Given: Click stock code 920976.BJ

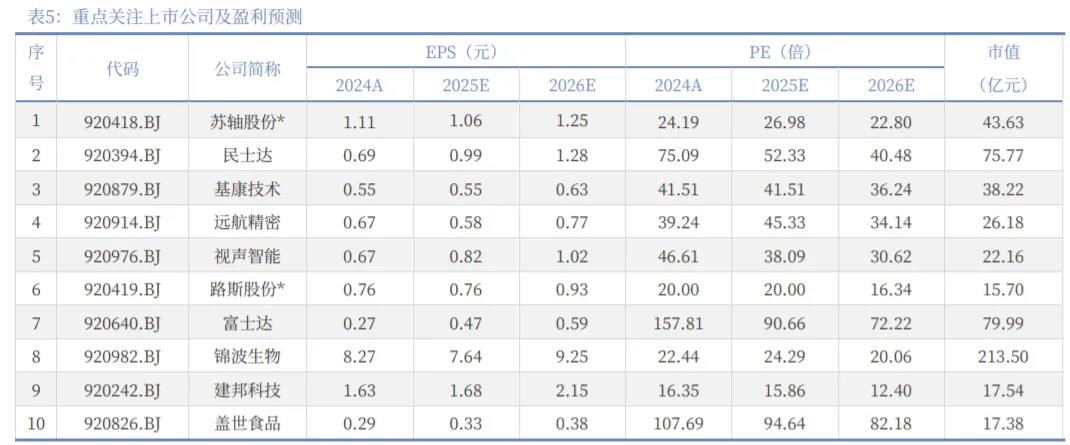Looking at the screenshot, I should click(122, 256).
